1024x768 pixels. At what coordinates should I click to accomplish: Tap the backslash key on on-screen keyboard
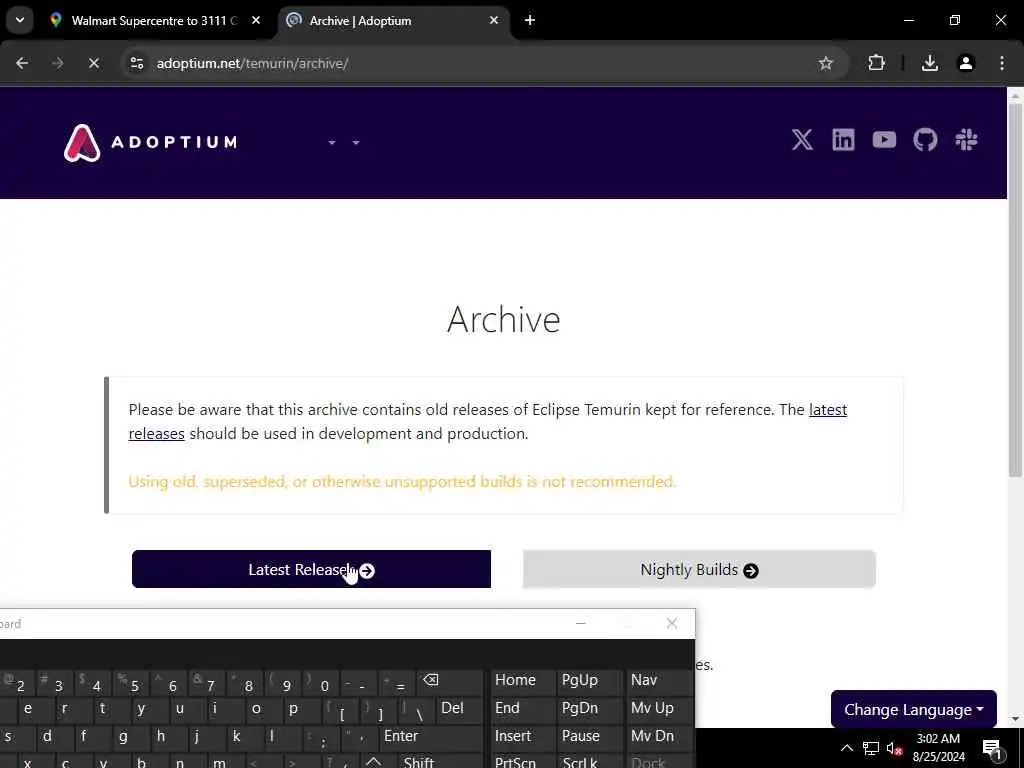click(415, 709)
